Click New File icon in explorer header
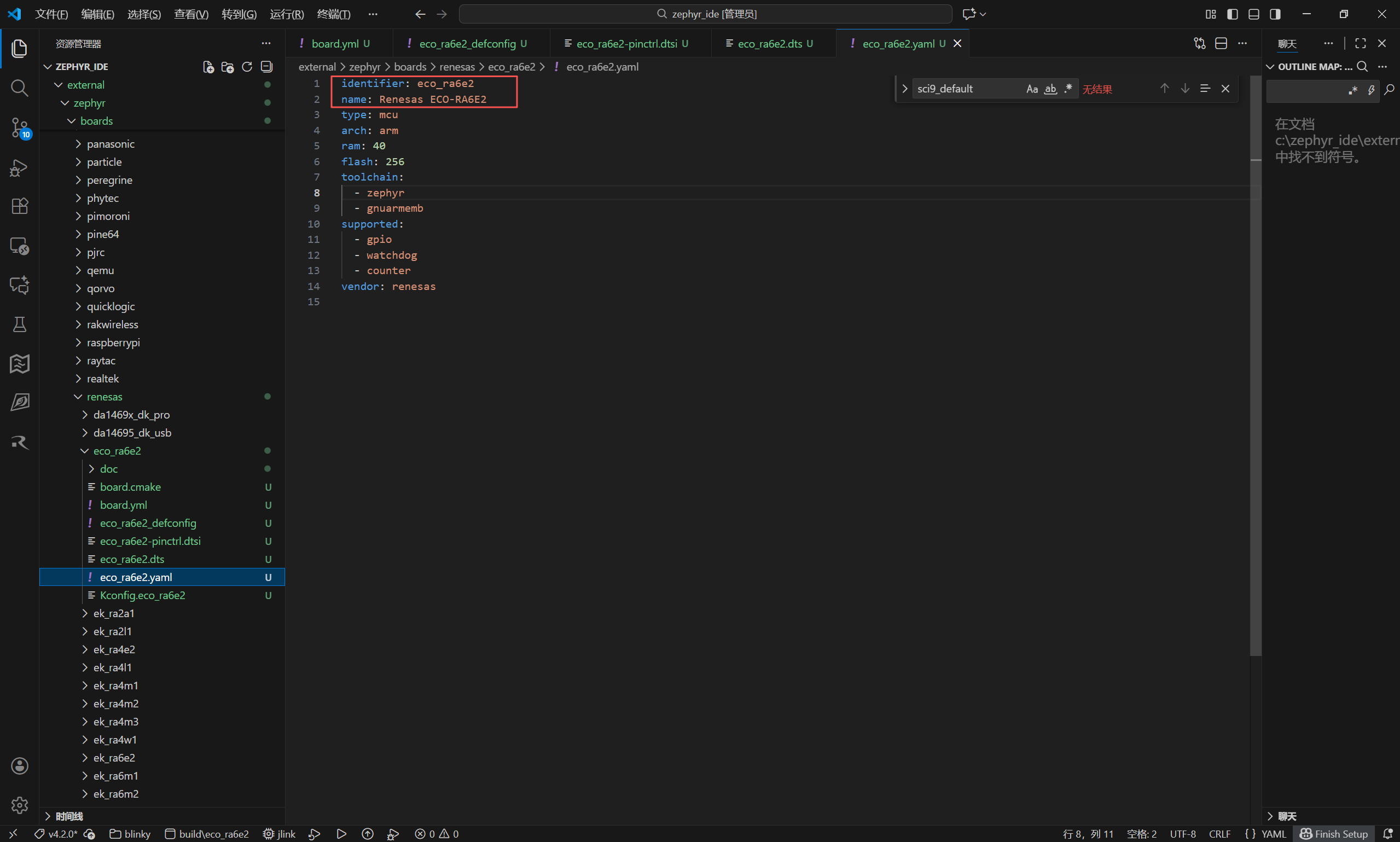1400x842 pixels. pos(208,67)
